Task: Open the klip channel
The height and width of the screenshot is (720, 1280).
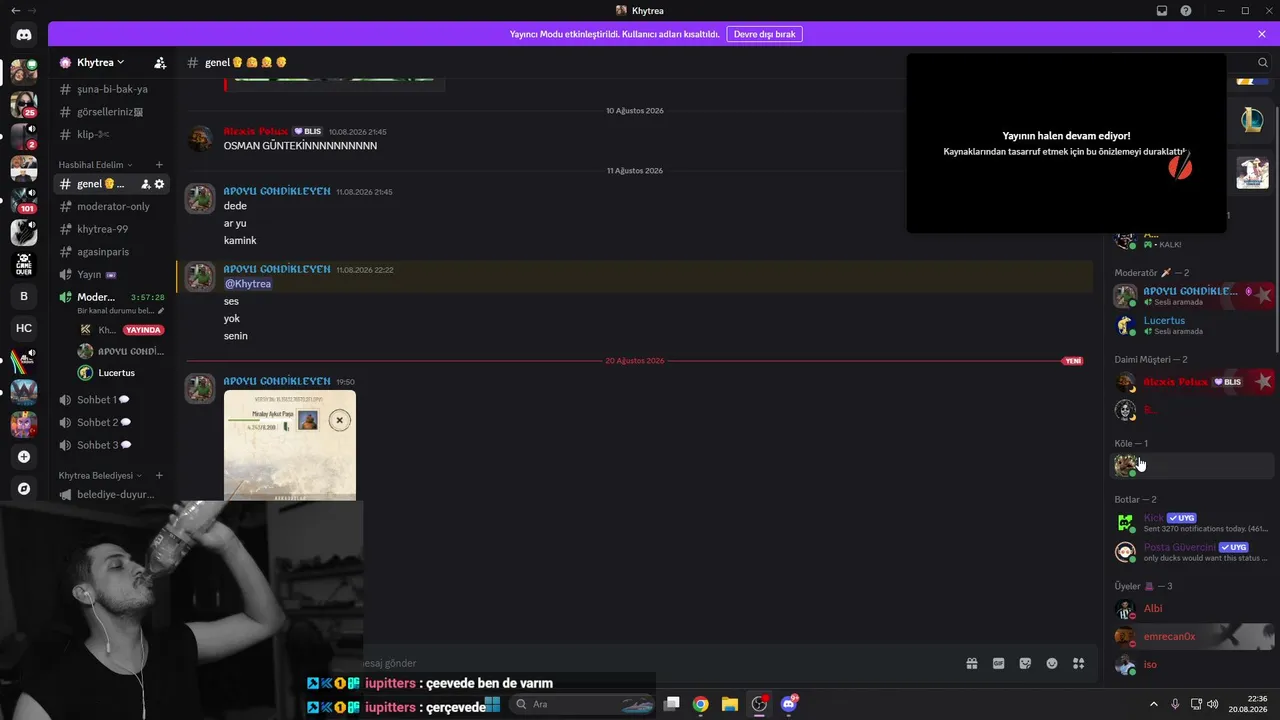Action: click(x=112, y=134)
